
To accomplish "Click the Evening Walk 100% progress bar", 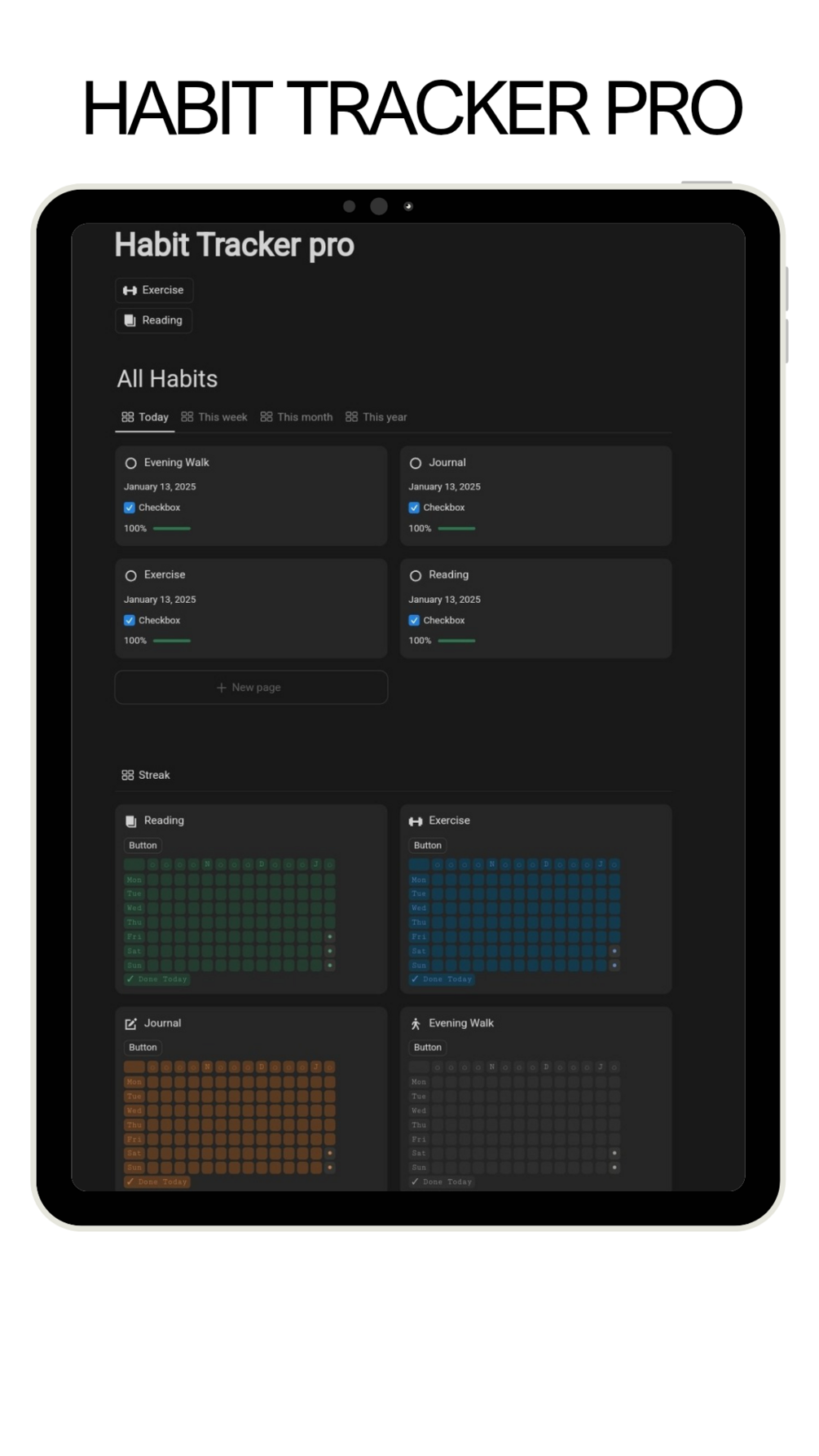I will tap(172, 529).
